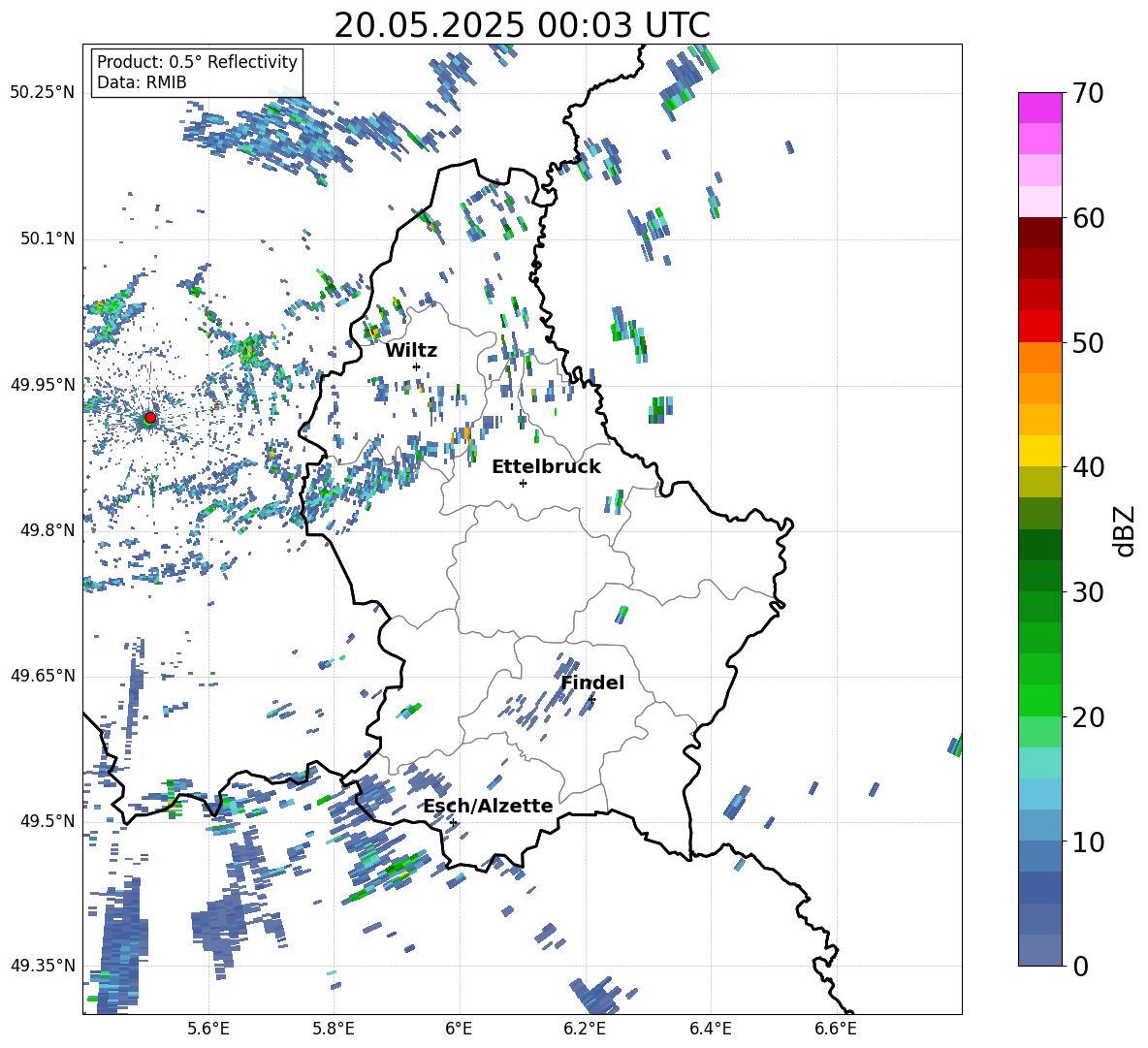This screenshot has width=1148, height=1048.
Task: Click the 'Data: RMIB' label
Action: point(142,82)
